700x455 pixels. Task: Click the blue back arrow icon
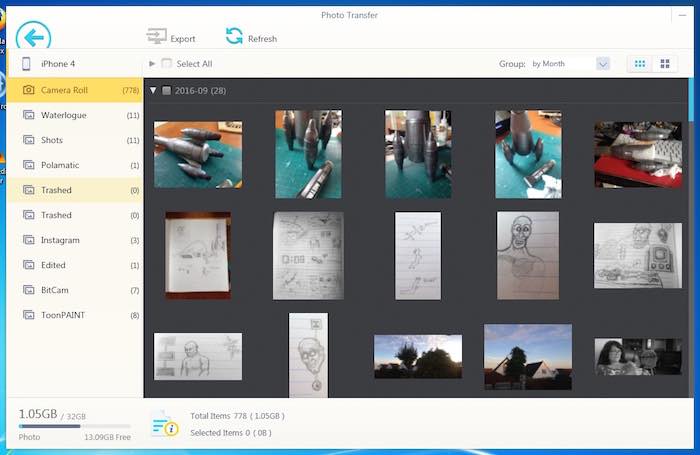click(x=33, y=39)
